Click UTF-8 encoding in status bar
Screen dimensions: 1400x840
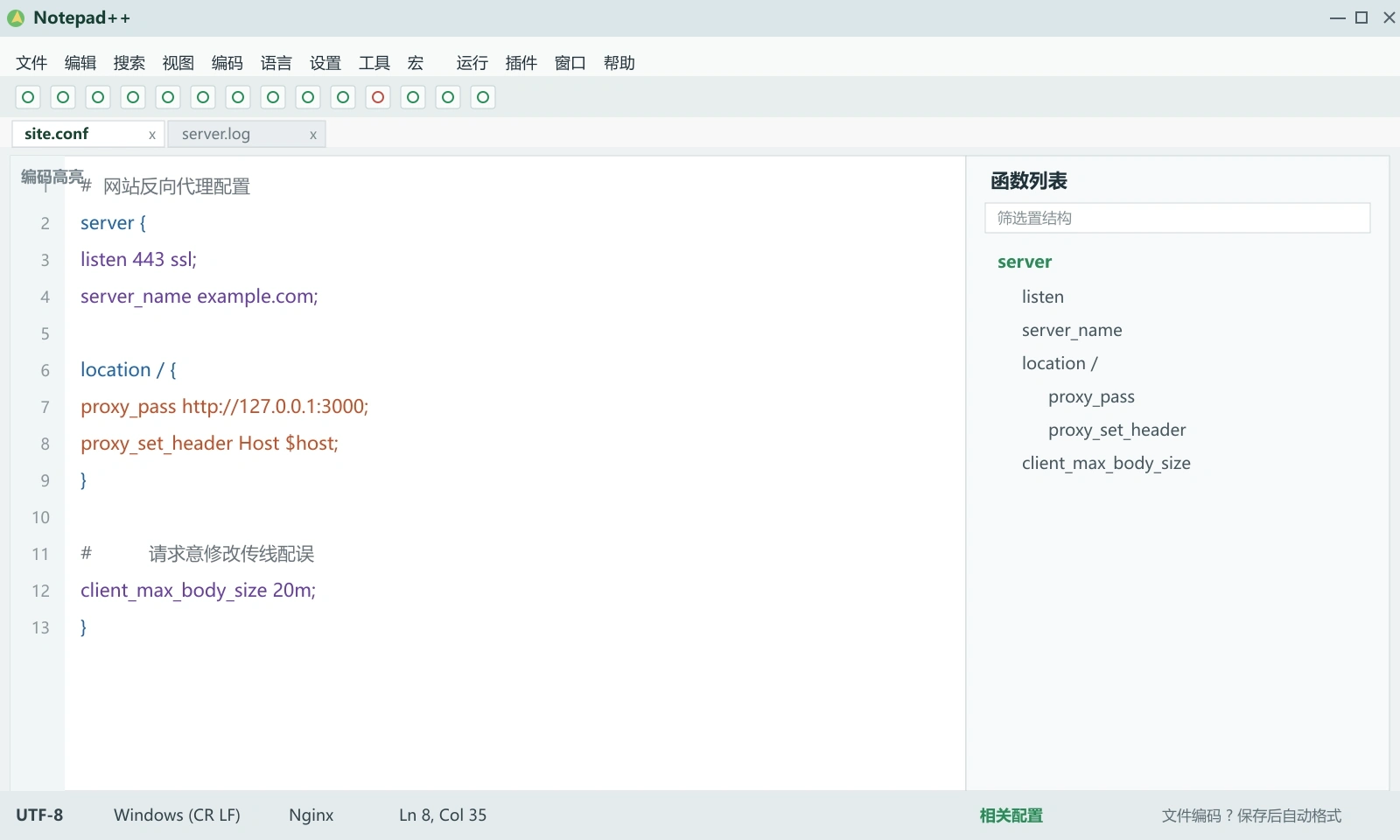[39, 815]
